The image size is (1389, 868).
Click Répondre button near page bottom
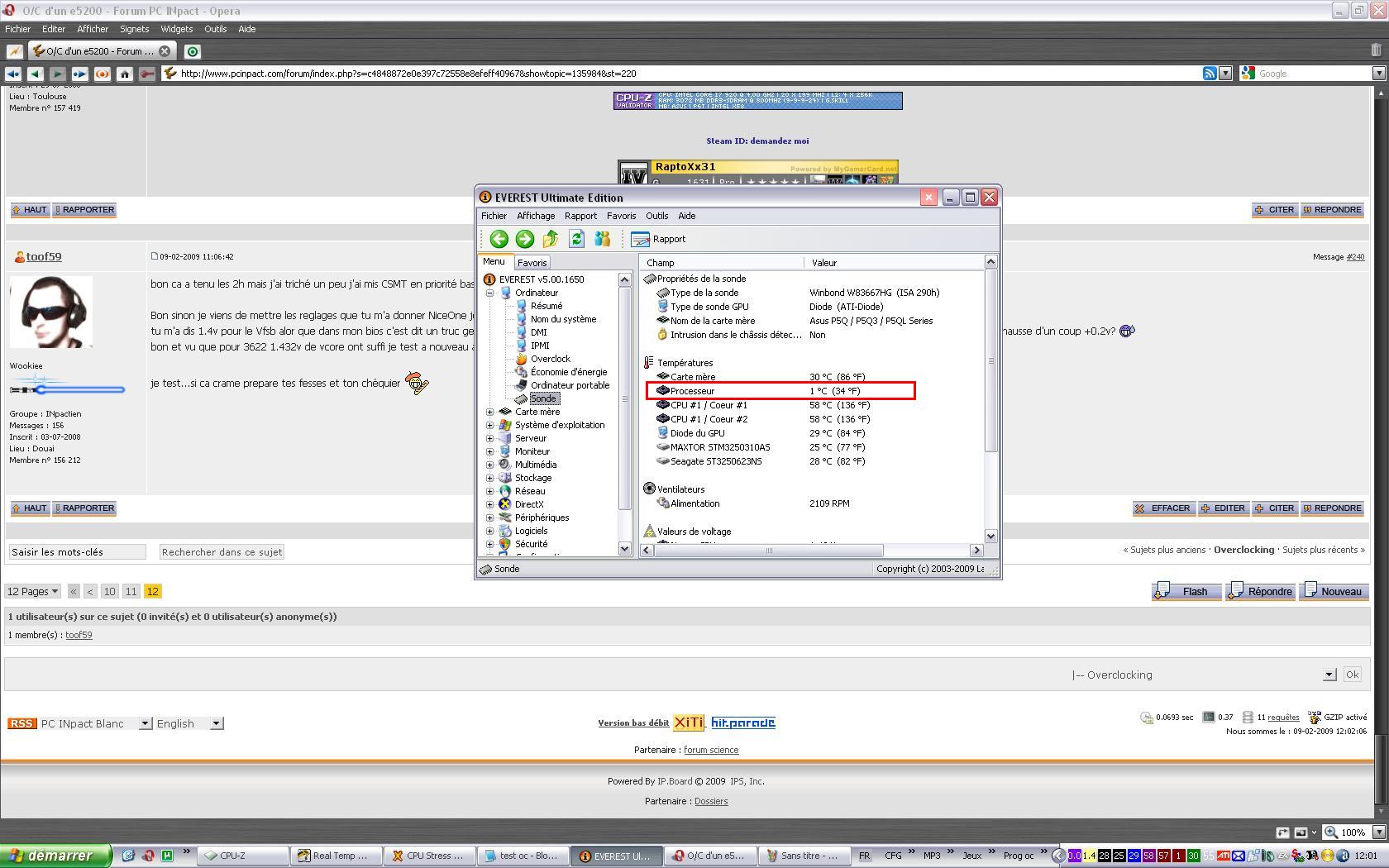1260,591
